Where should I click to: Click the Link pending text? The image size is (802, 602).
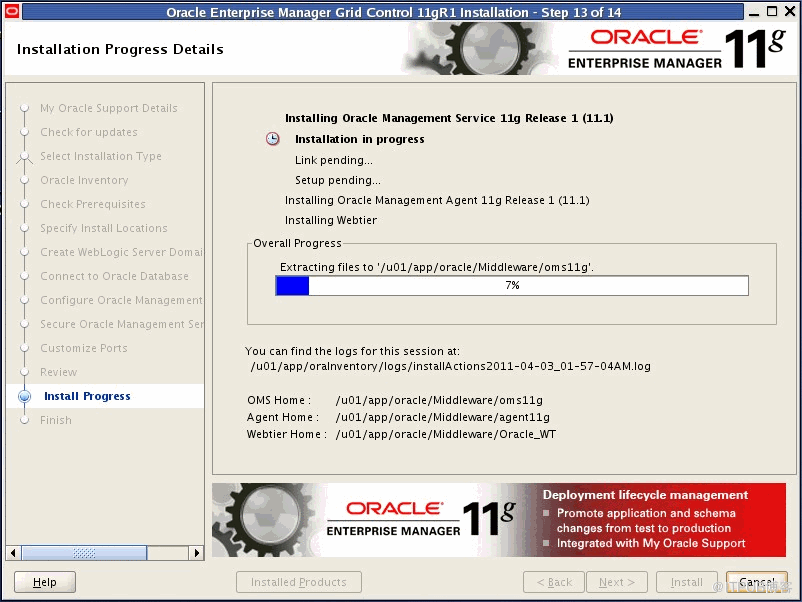point(334,160)
